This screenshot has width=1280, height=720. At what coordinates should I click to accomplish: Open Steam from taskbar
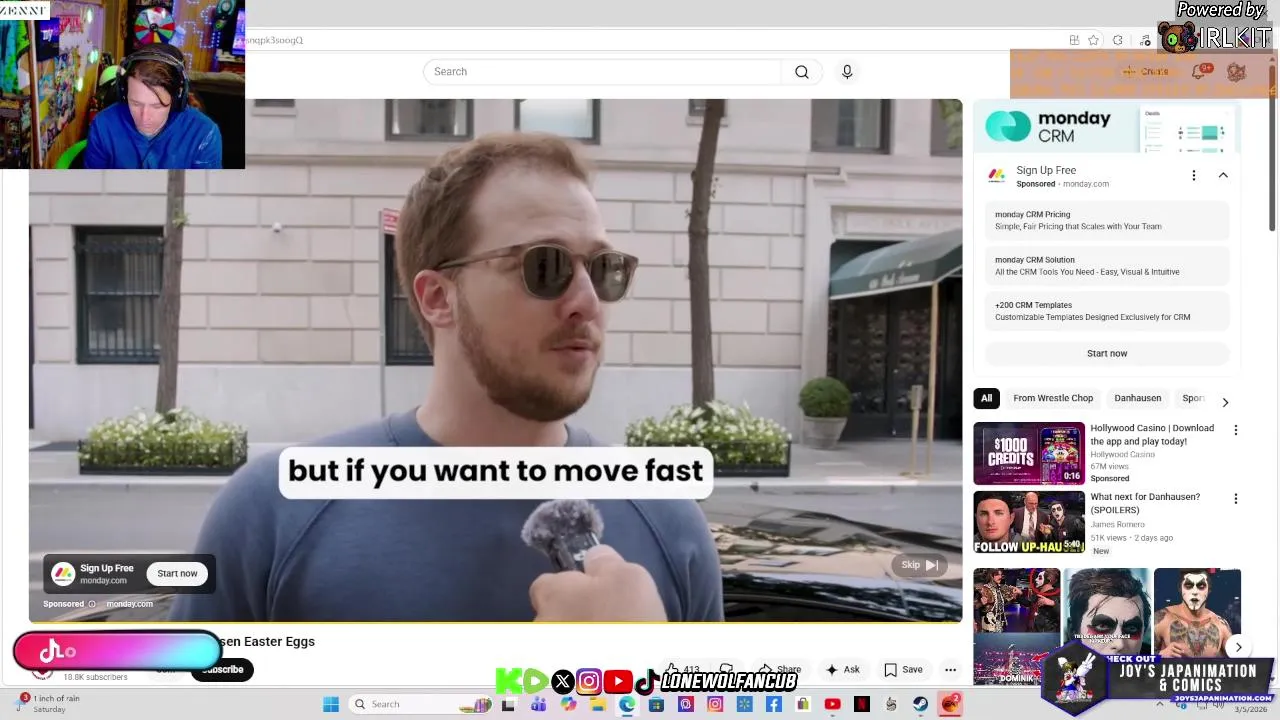coord(920,704)
